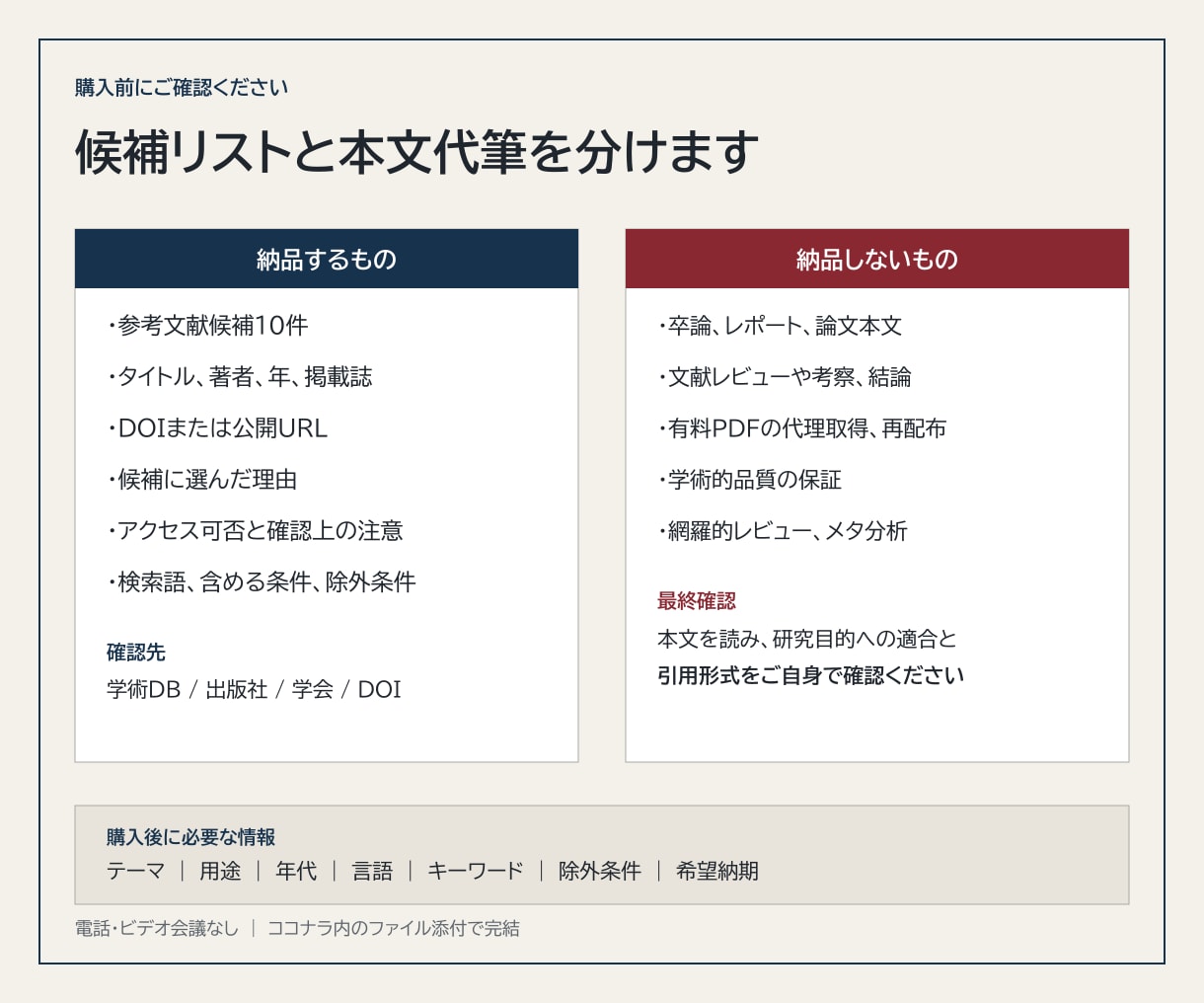This screenshot has width=1204, height=1003.
Task: Click 検索語、含める条件、除外条件 item
Action: [262, 582]
